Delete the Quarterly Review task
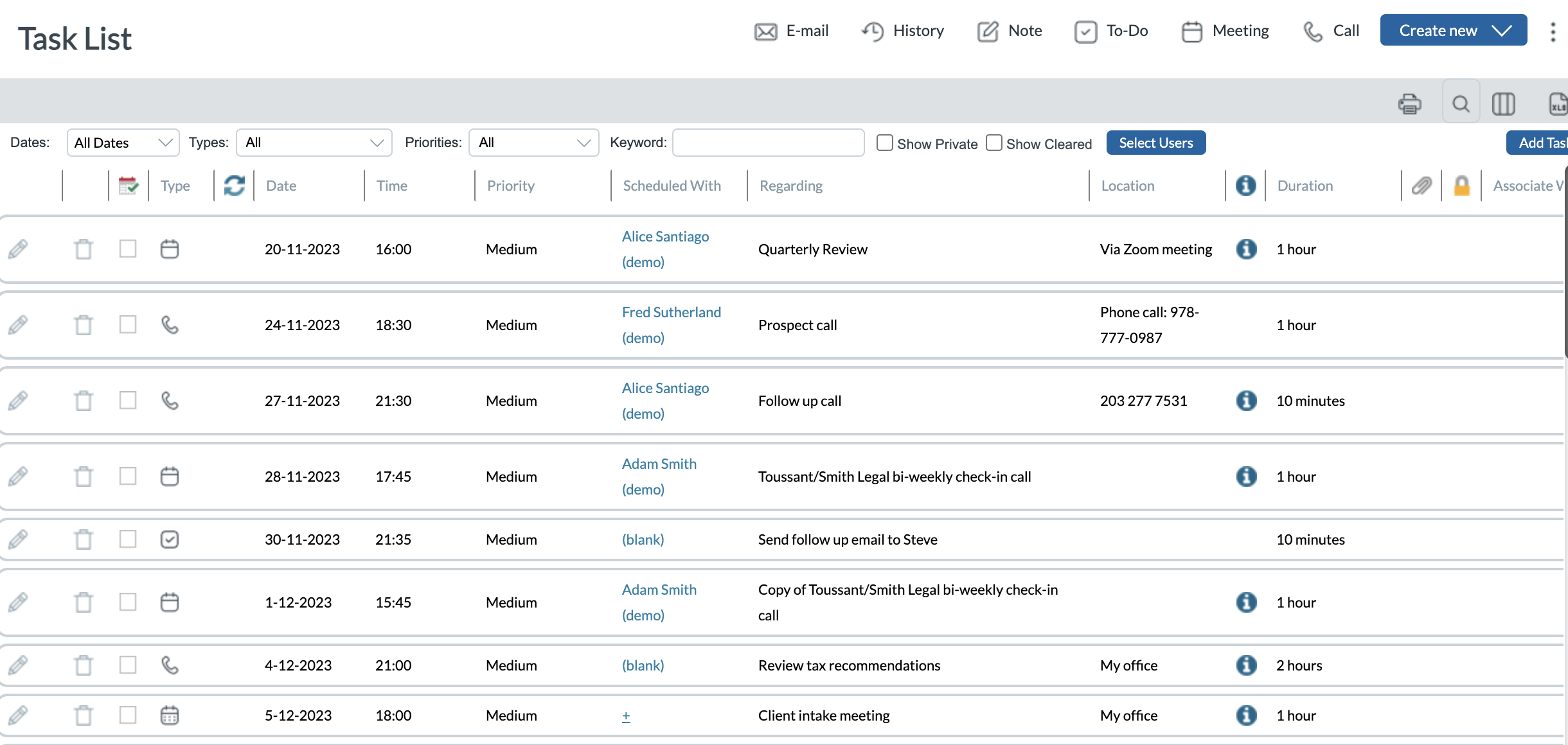Image resolution: width=1568 pixels, height=745 pixels. 84,249
